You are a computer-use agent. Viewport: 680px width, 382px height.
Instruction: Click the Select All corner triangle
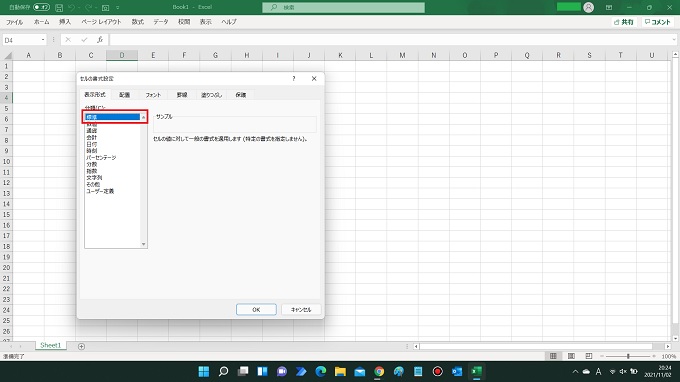tap(7, 55)
